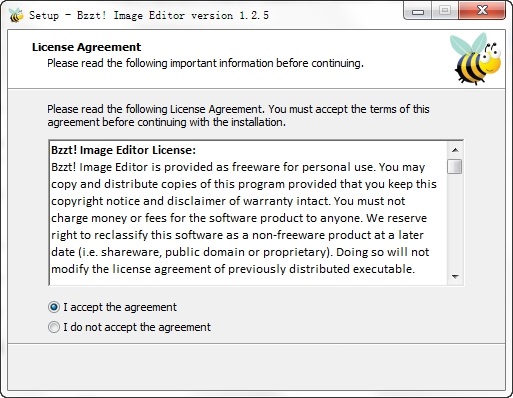The height and width of the screenshot is (398, 513).
Task: Click the "I accept the agreement" label text
Action: [120, 307]
